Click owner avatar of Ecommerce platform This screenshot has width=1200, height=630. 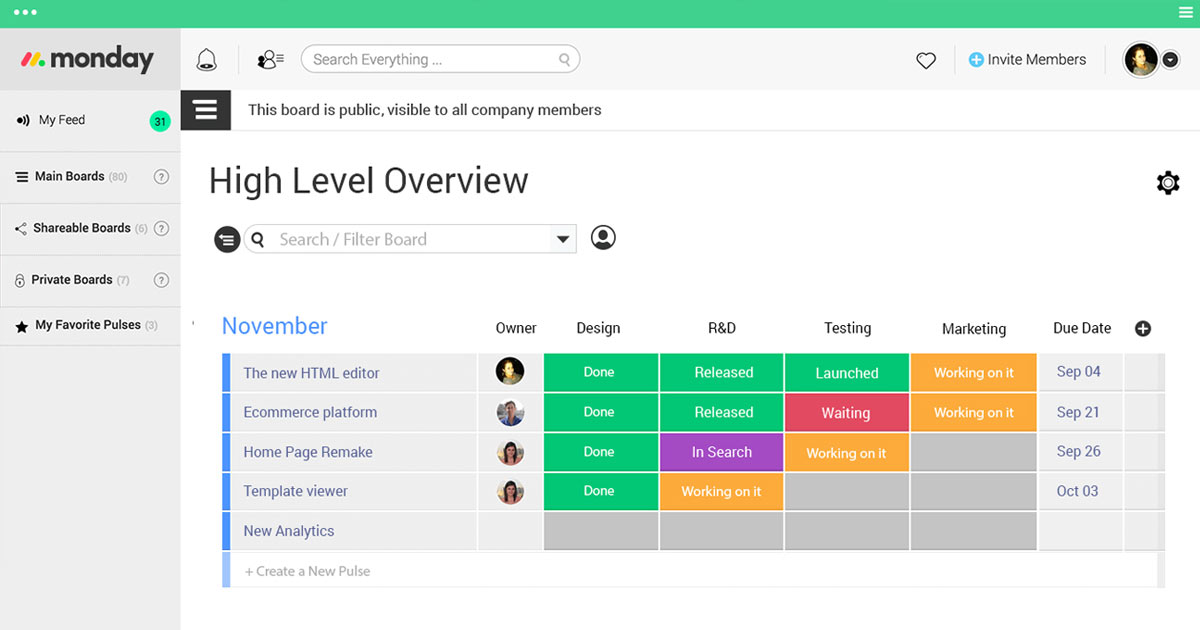pos(510,412)
